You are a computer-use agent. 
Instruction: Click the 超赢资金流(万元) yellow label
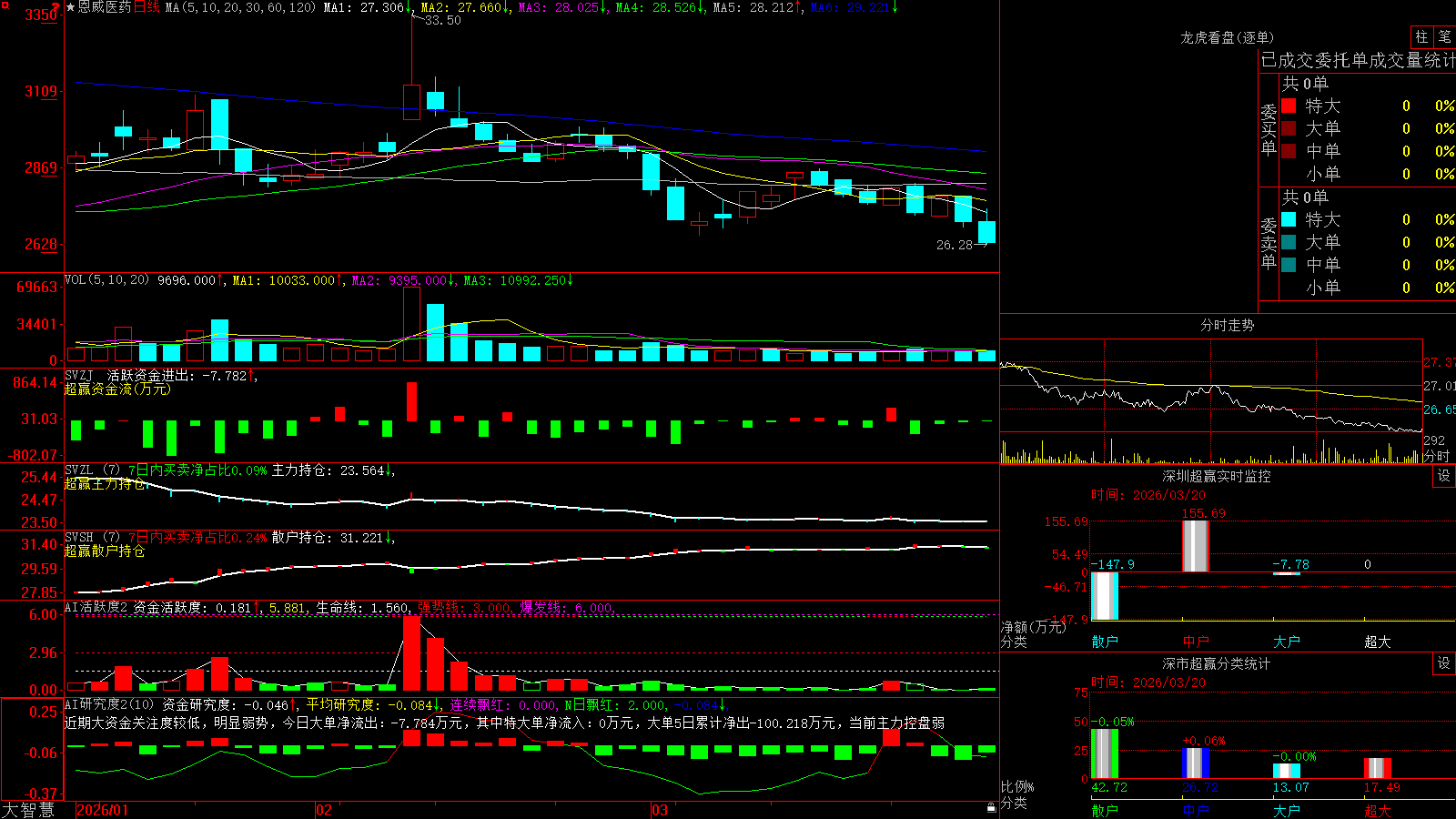(117, 389)
